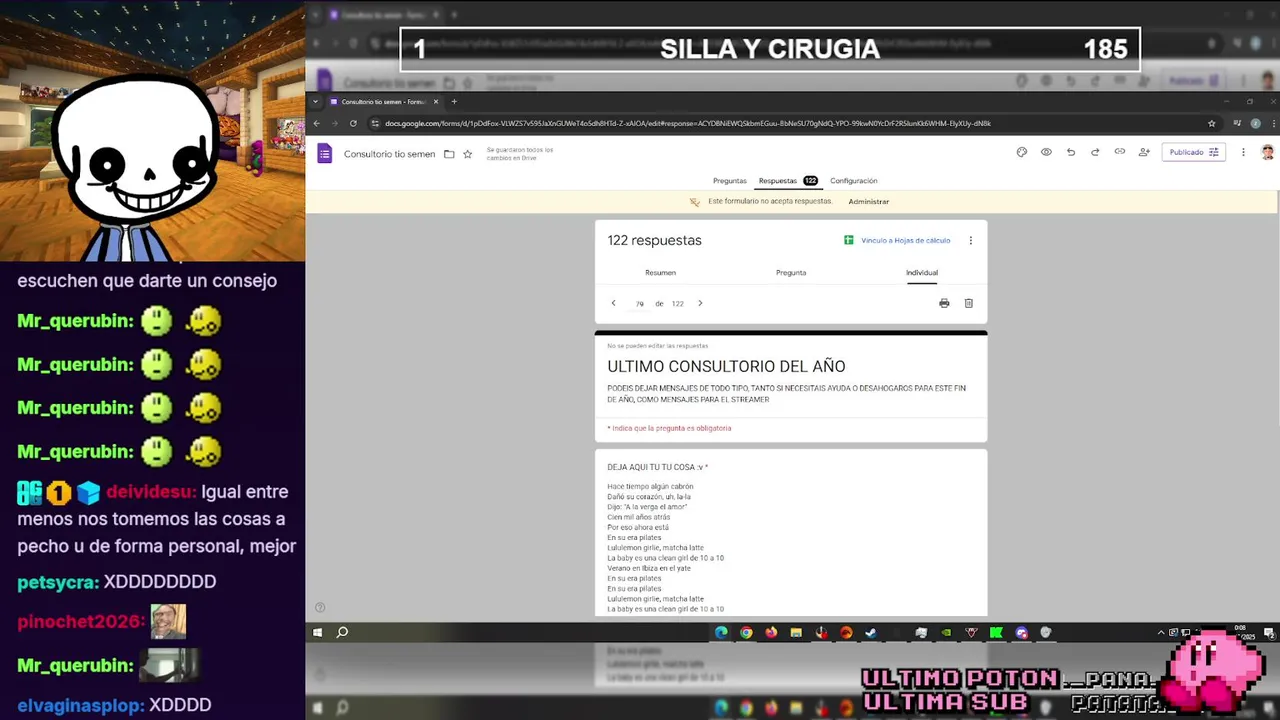Click the browser address bar URL
This screenshot has width=1280, height=720.
(x=687, y=123)
